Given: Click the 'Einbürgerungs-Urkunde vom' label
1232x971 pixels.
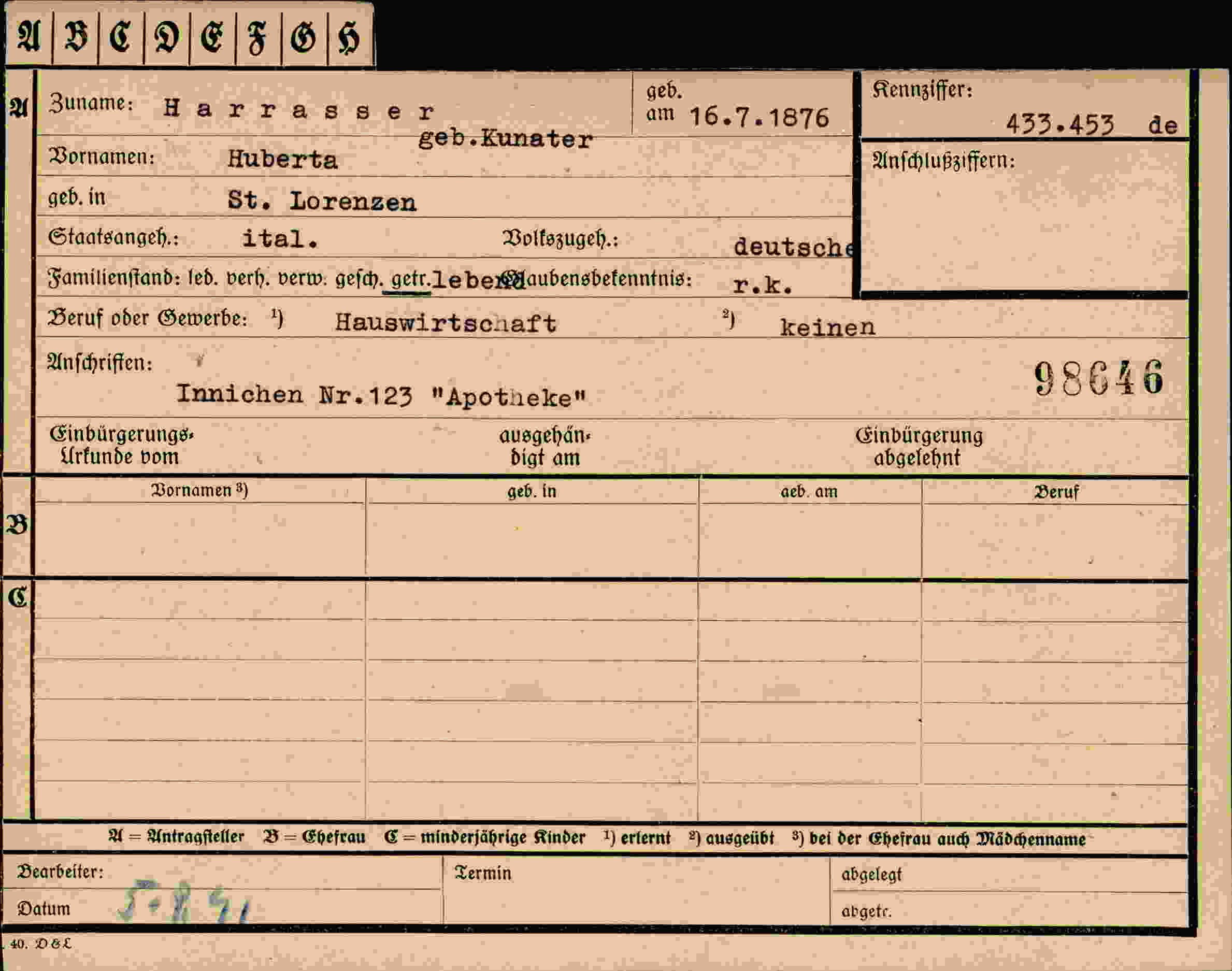Looking at the screenshot, I should pyautogui.click(x=122, y=446).
